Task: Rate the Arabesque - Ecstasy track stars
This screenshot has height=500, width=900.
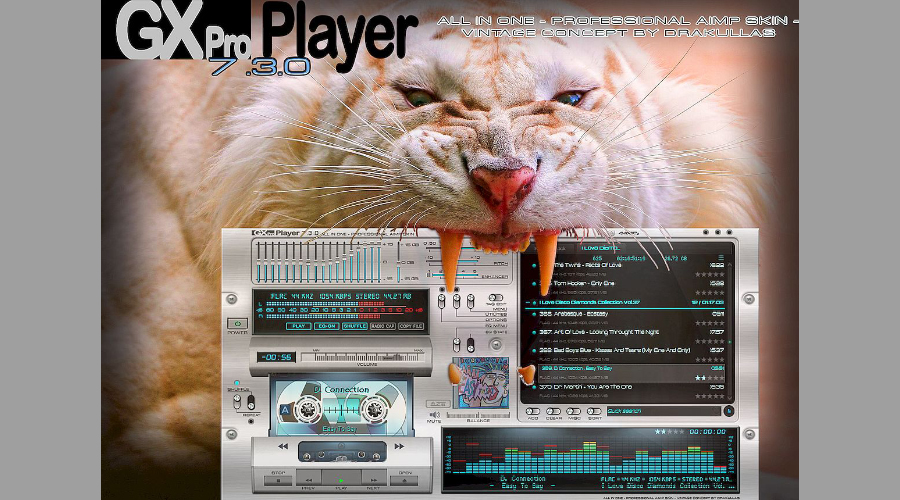Action: (710, 323)
